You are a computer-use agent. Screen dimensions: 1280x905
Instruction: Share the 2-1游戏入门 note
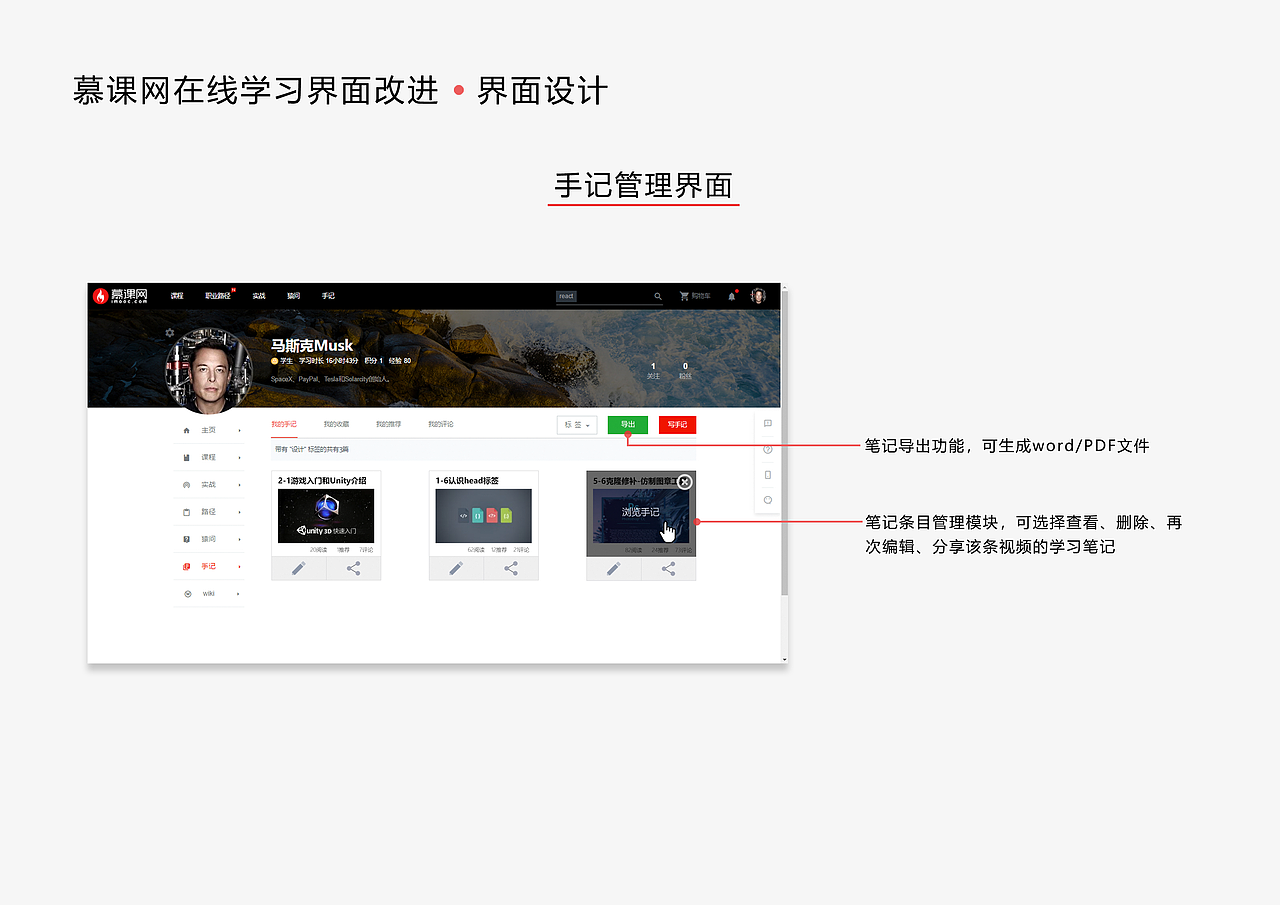point(353,568)
